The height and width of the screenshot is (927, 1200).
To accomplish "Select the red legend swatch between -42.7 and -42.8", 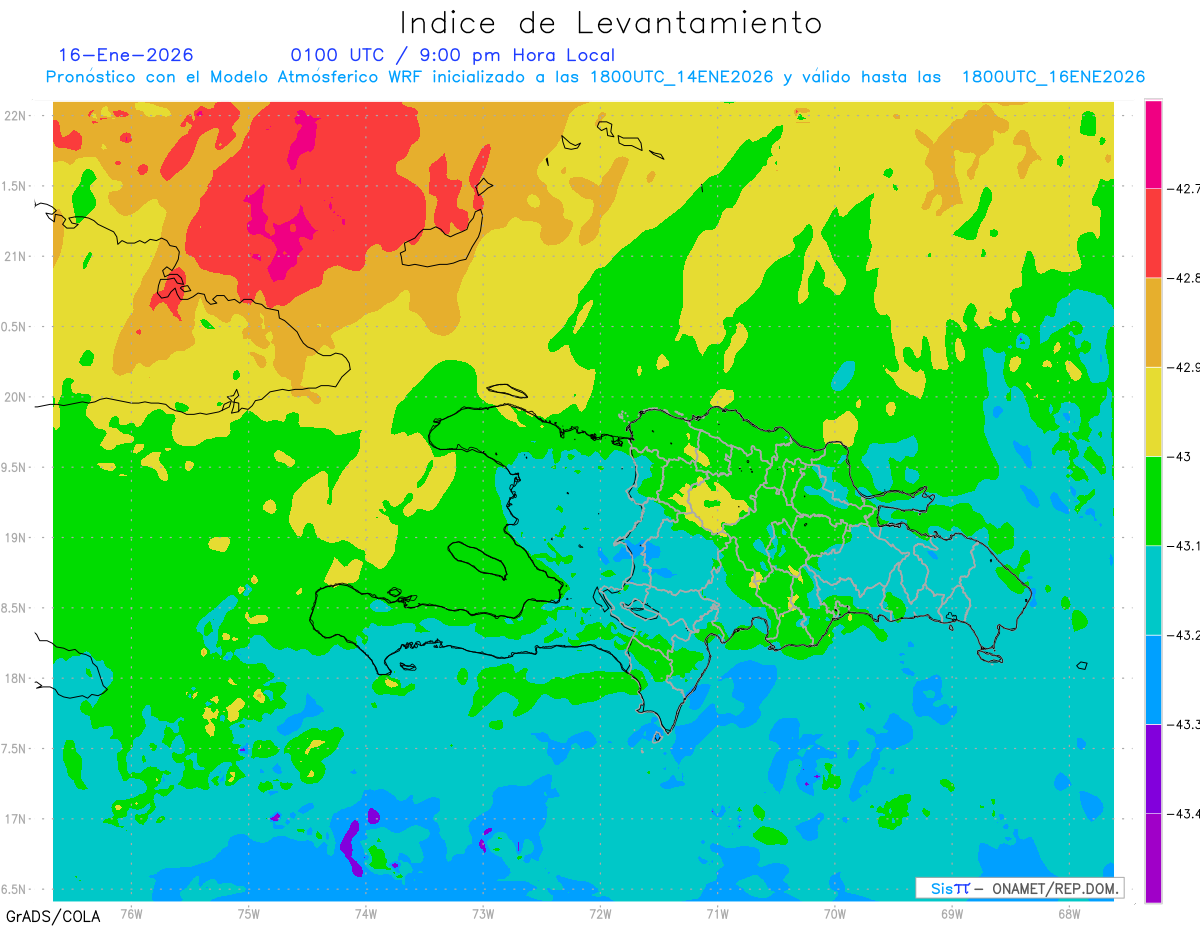I will coord(1153,232).
